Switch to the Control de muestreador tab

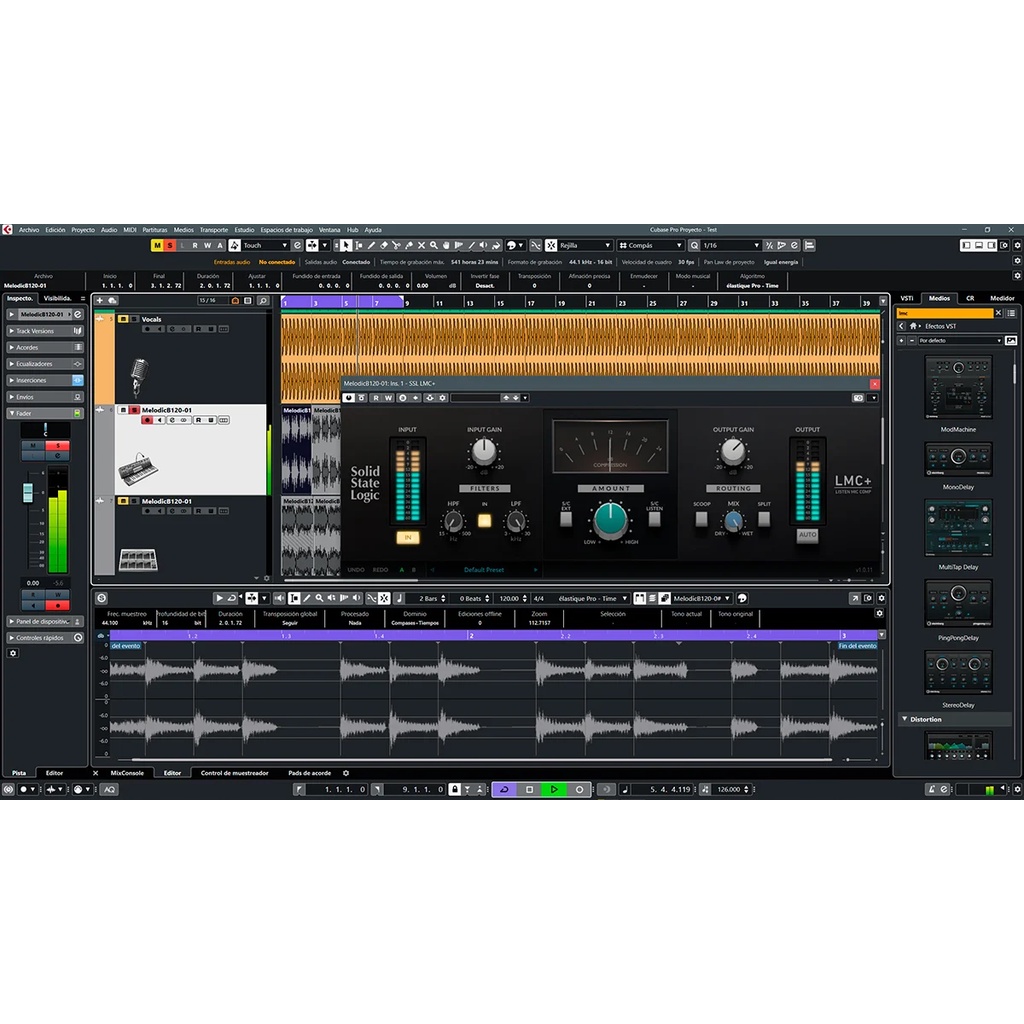pos(234,773)
